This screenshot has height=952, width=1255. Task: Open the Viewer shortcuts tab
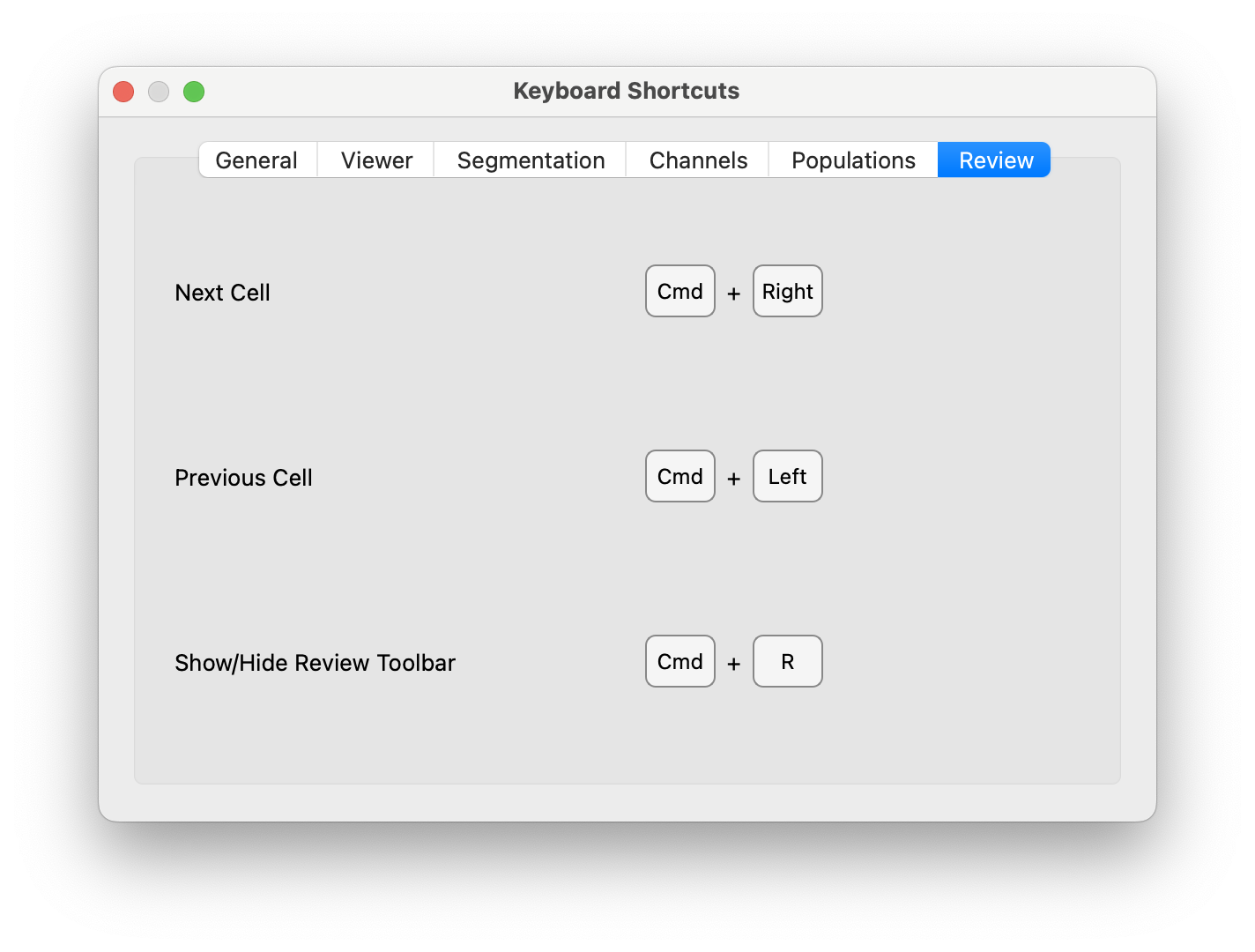pyautogui.click(x=375, y=160)
